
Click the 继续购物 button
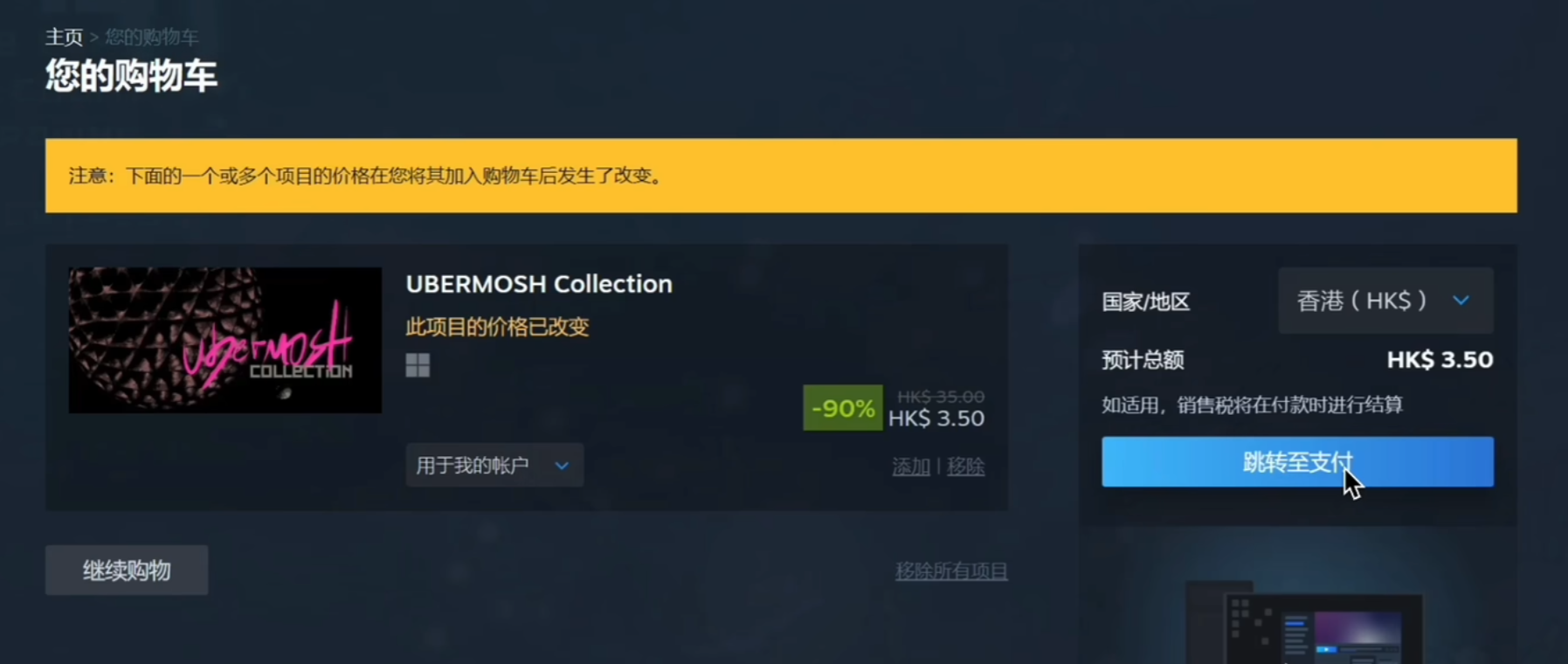tap(127, 571)
